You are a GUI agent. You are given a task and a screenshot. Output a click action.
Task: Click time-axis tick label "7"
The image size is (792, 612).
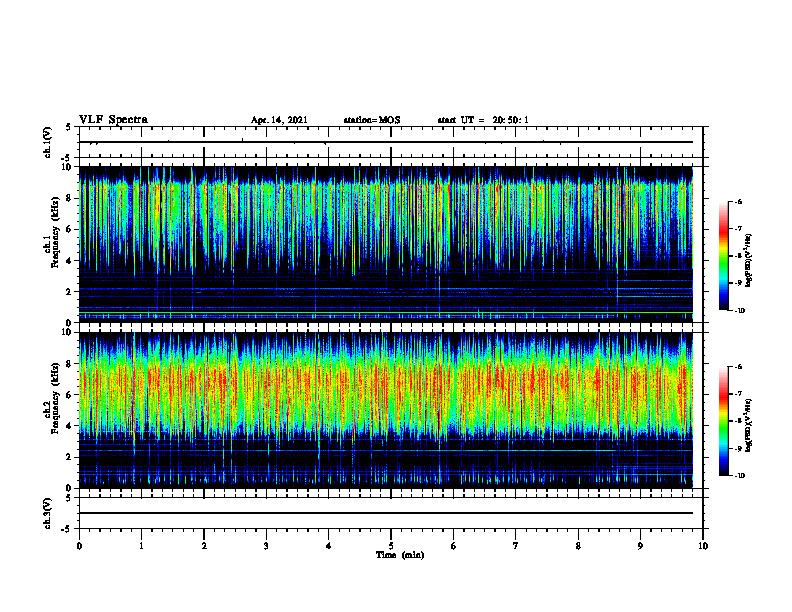516,546
